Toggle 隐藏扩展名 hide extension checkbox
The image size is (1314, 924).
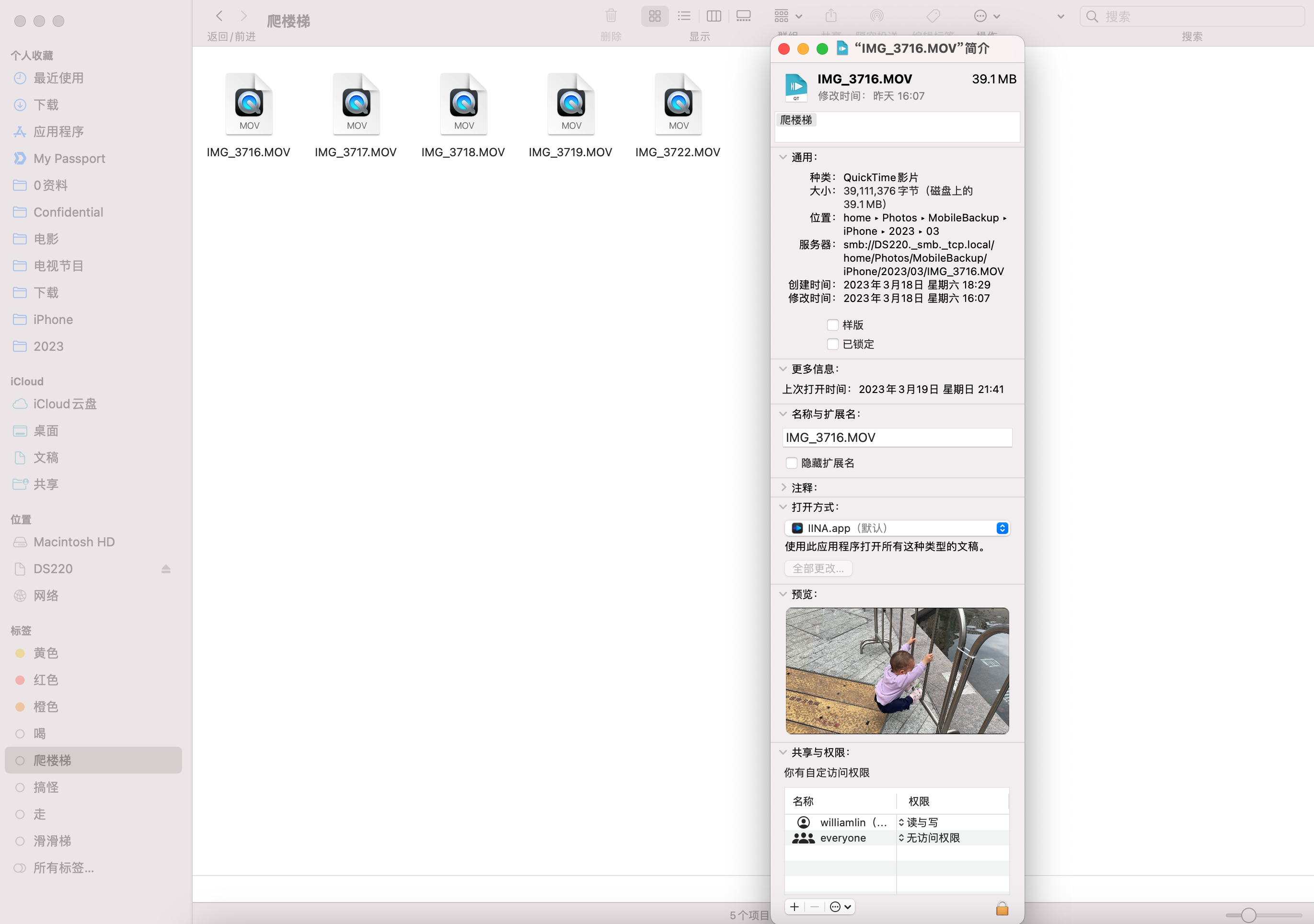(x=792, y=462)
